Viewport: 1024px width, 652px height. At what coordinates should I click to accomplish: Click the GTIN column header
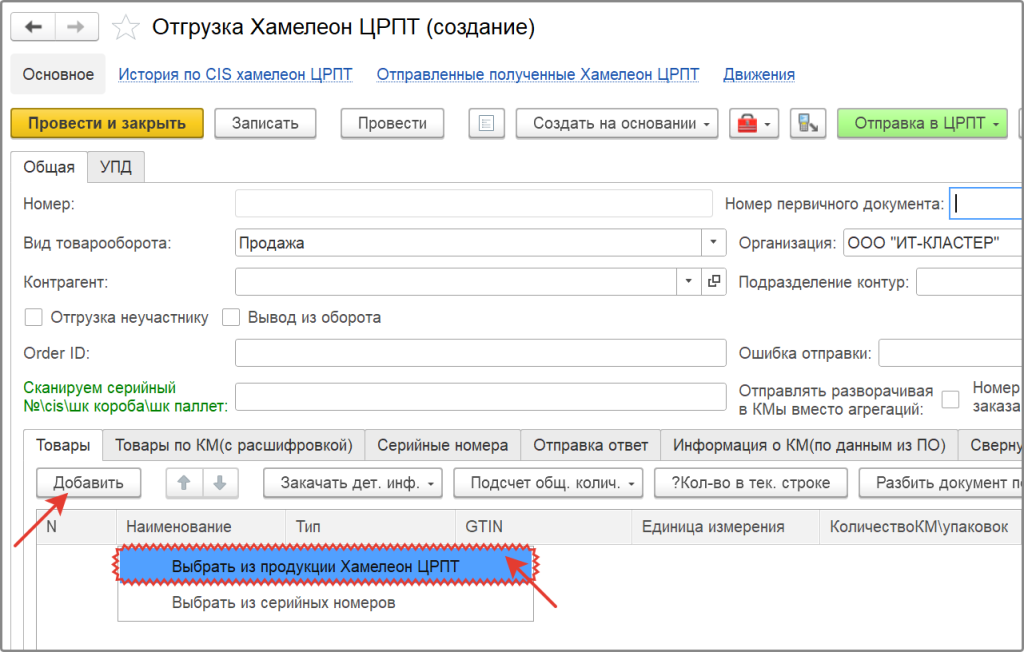[543, 527]
